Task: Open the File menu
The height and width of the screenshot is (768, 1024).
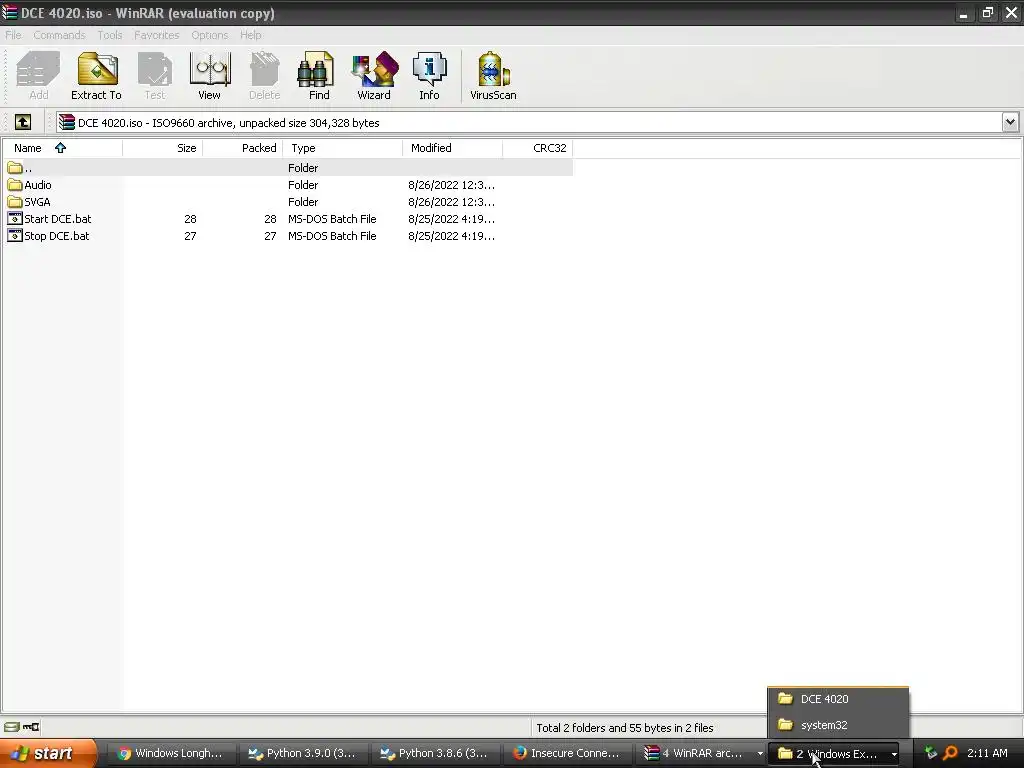Action: click(13, 35)
